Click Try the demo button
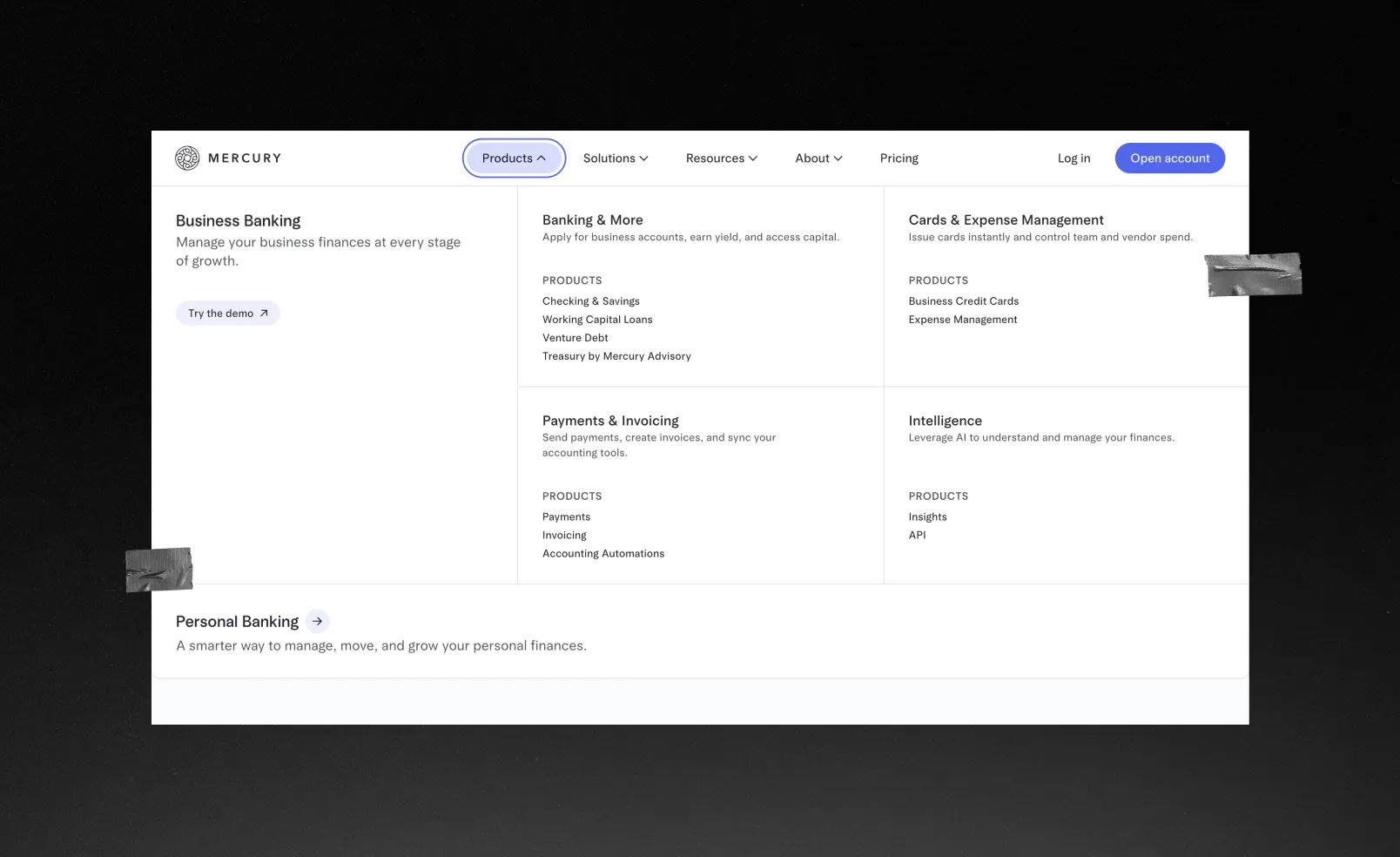Screen dimensions: 1400x857 pos(228,314)
